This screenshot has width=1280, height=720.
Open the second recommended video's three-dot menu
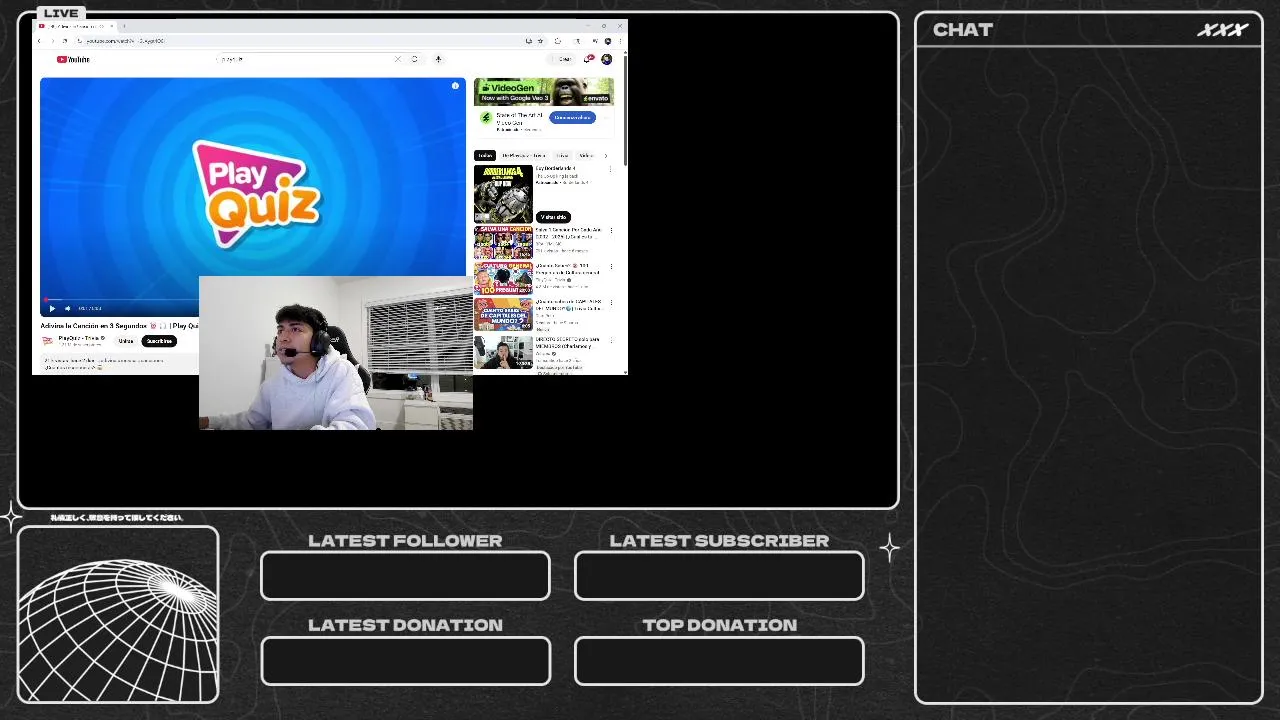point(611,231)
